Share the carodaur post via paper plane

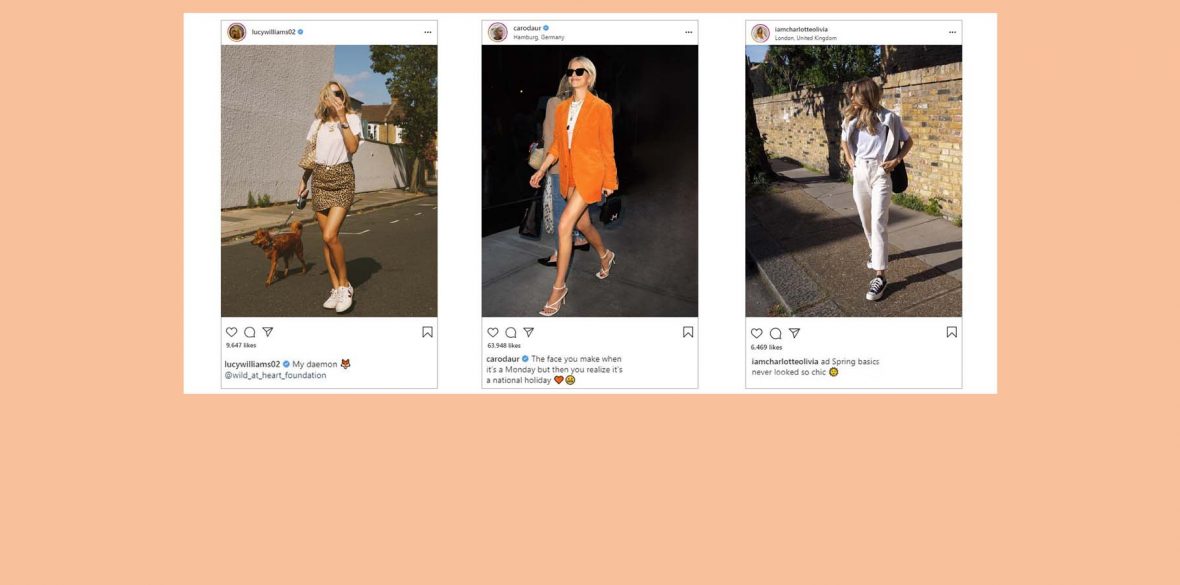528,332
